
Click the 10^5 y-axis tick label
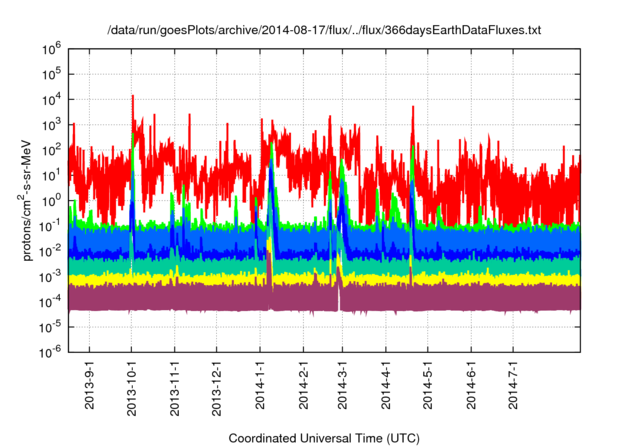(51, 74)
